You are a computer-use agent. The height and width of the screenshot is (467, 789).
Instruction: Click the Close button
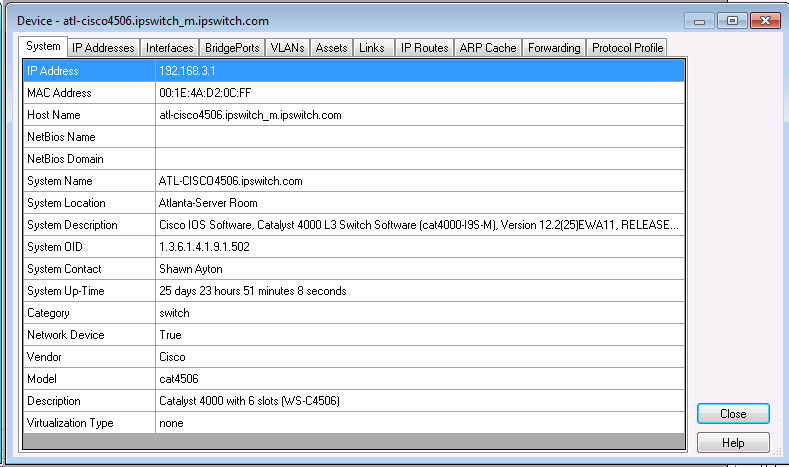[733, 414]
